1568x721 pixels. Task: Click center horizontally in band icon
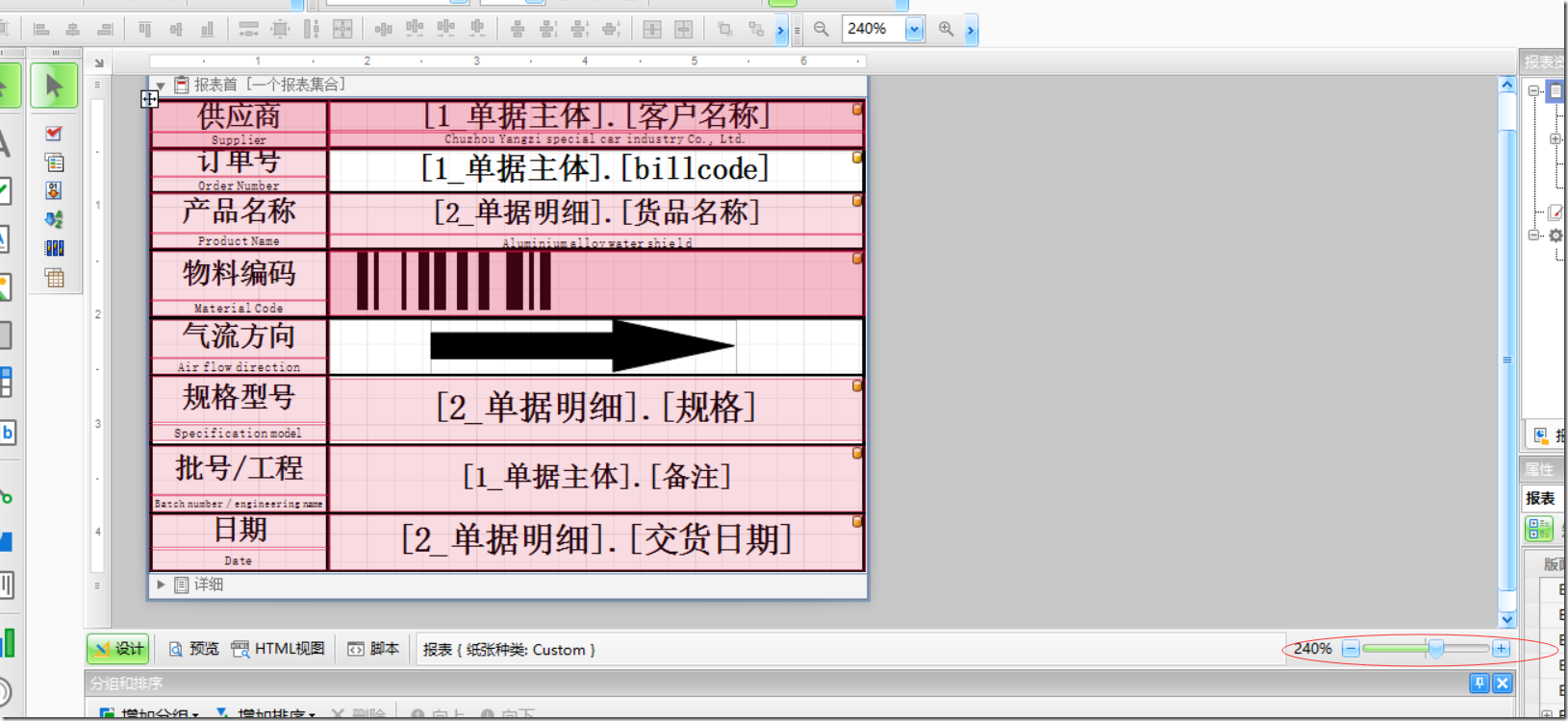652,30
